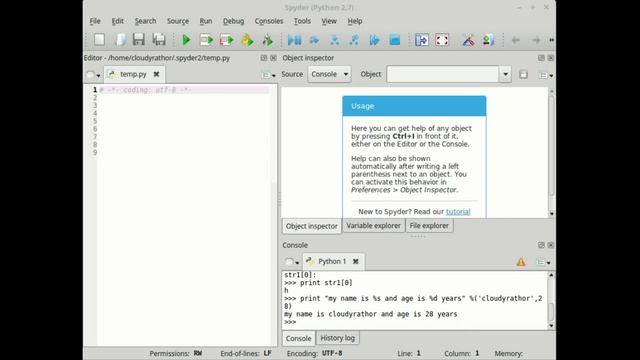Undock the Console pane

pos(541,245)
